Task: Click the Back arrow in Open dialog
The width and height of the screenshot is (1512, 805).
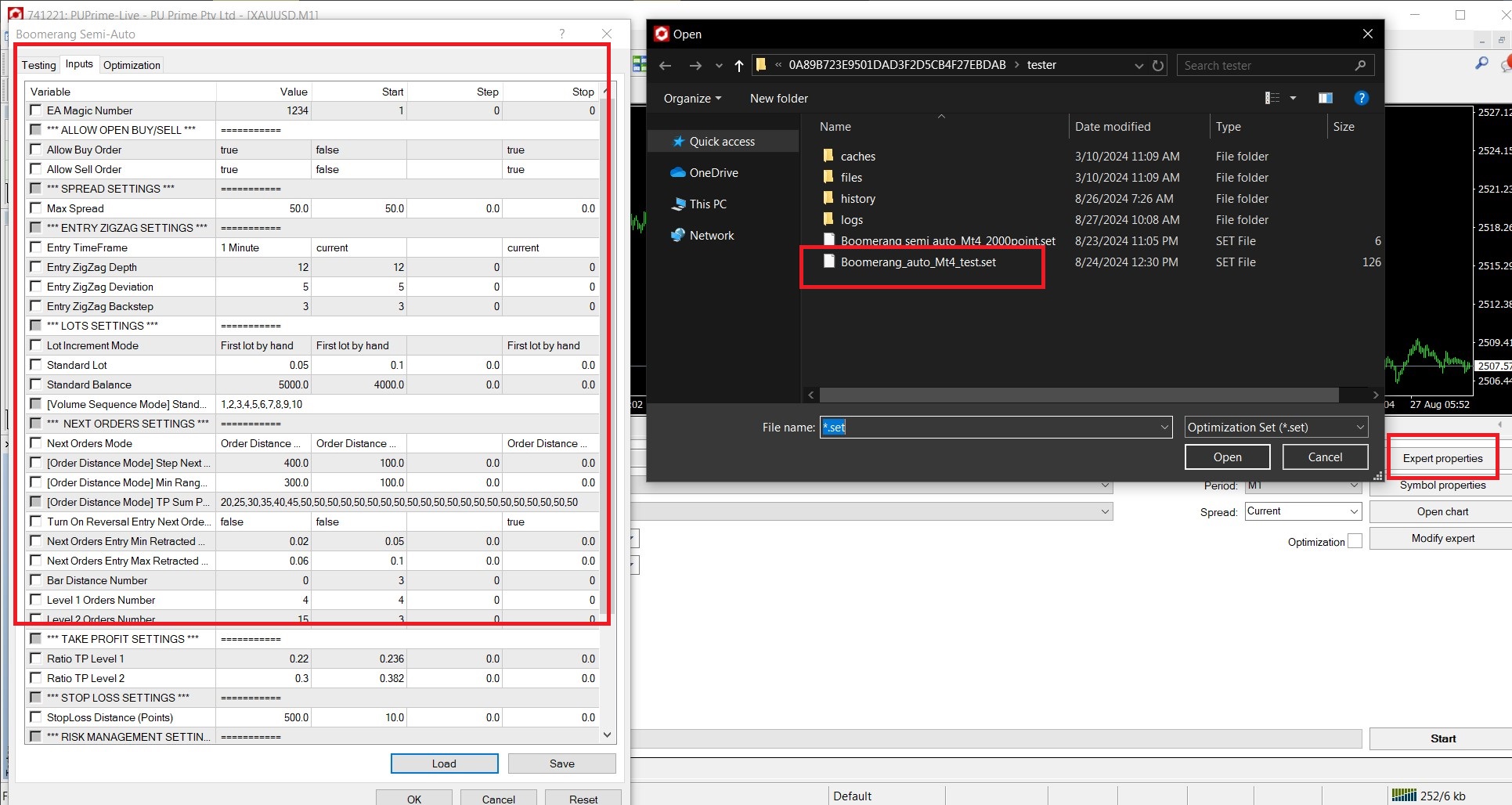Action: pyautogui.click(x=665, y=66)
